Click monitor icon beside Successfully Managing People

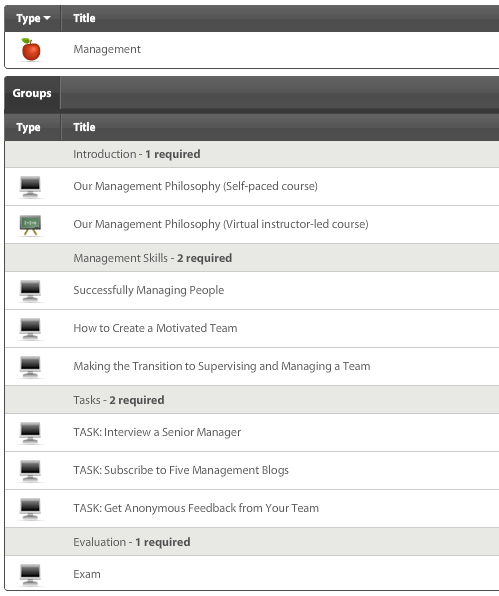(x=30, y=291)
